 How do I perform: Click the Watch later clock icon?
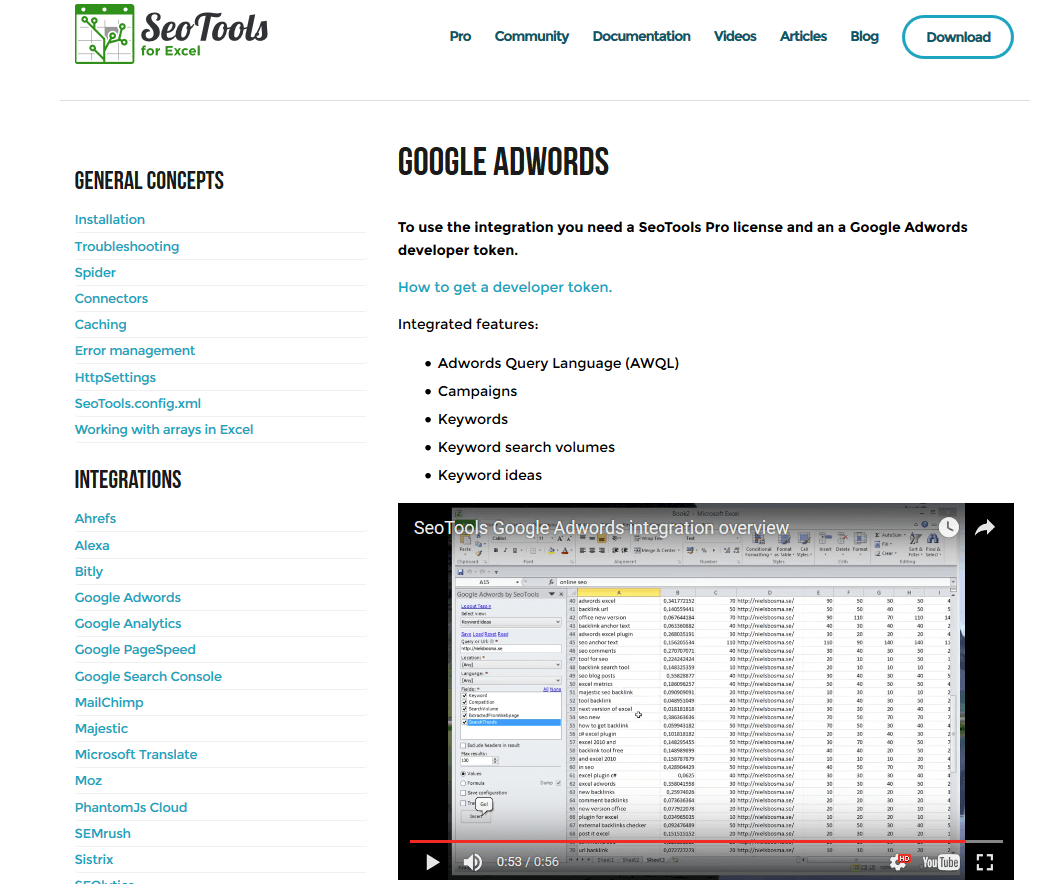tap(948, 527)
